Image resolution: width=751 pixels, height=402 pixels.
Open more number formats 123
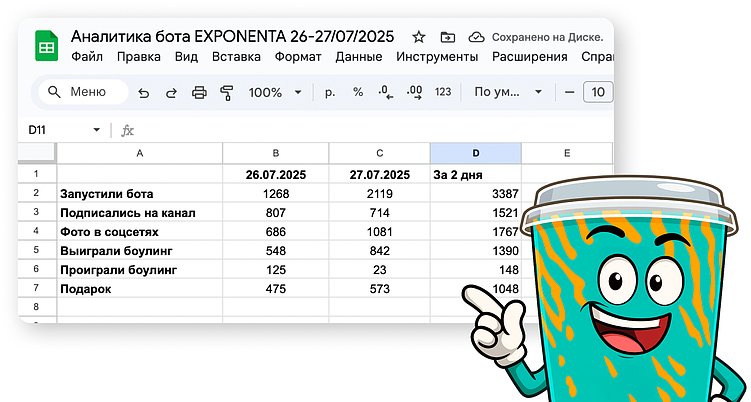(x=443, y=92)
